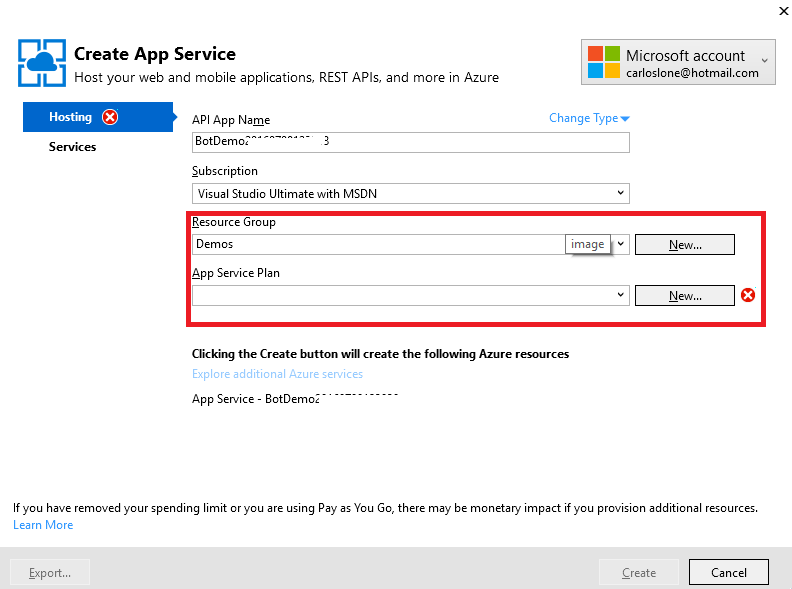
Task: Select the Hosting tab
Action: [98, 117]
